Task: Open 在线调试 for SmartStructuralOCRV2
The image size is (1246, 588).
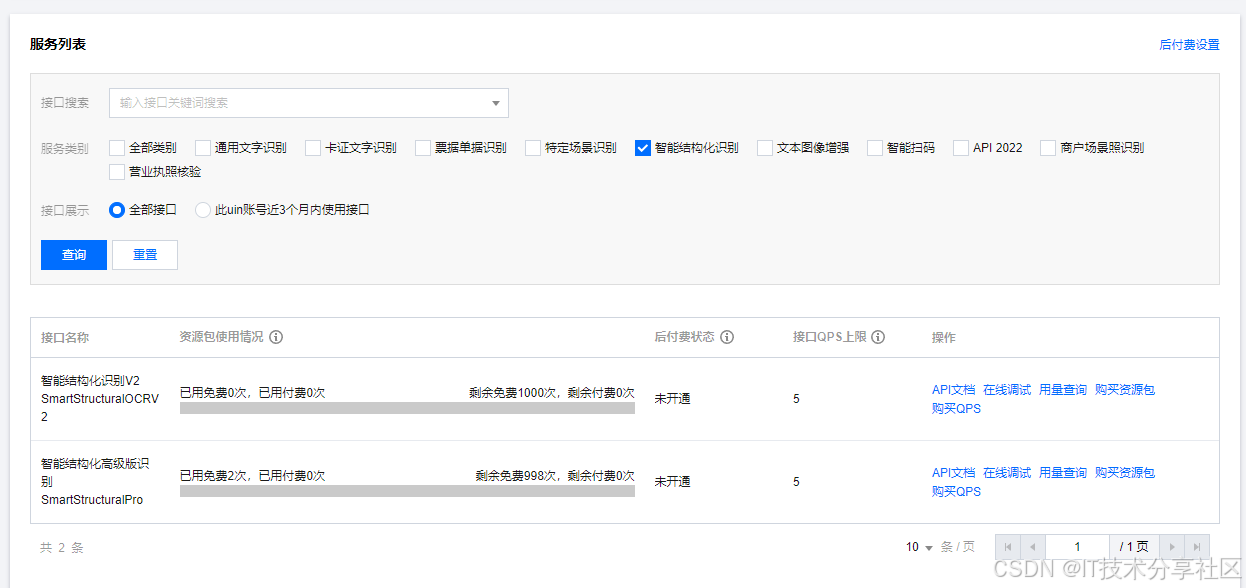Action: tap(1007, 390)
